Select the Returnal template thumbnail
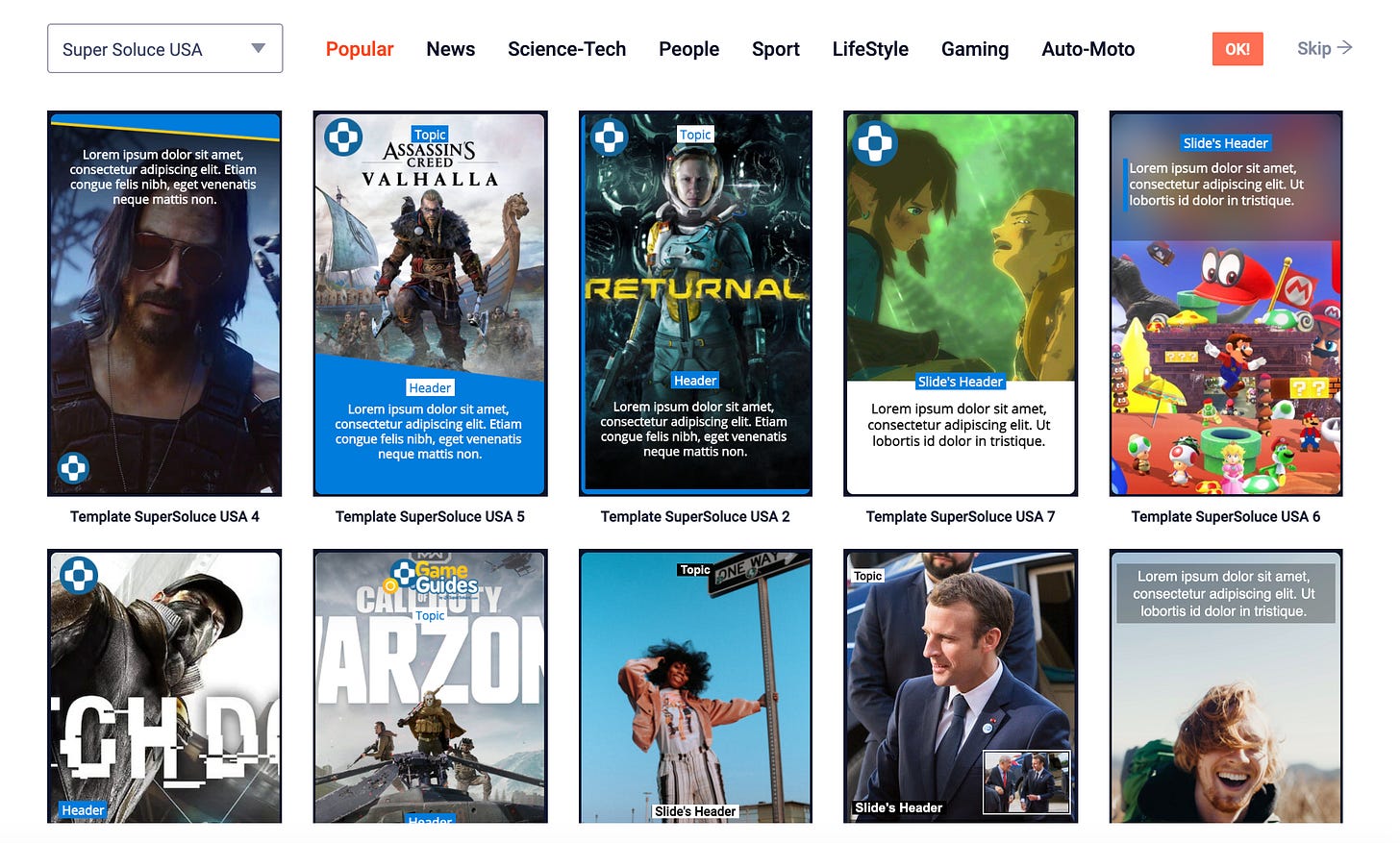Image resolution: width=1400 pixels, height=843 pixels. pos(695,304)
